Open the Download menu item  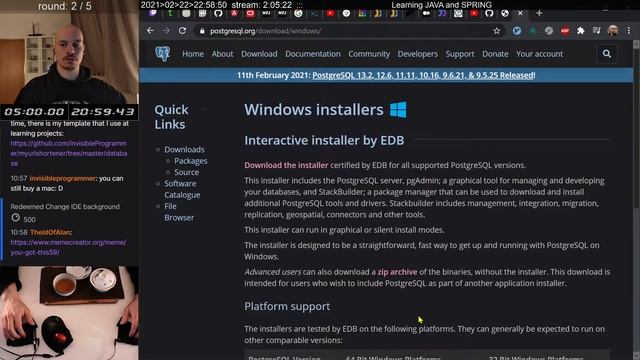[259, 54]
